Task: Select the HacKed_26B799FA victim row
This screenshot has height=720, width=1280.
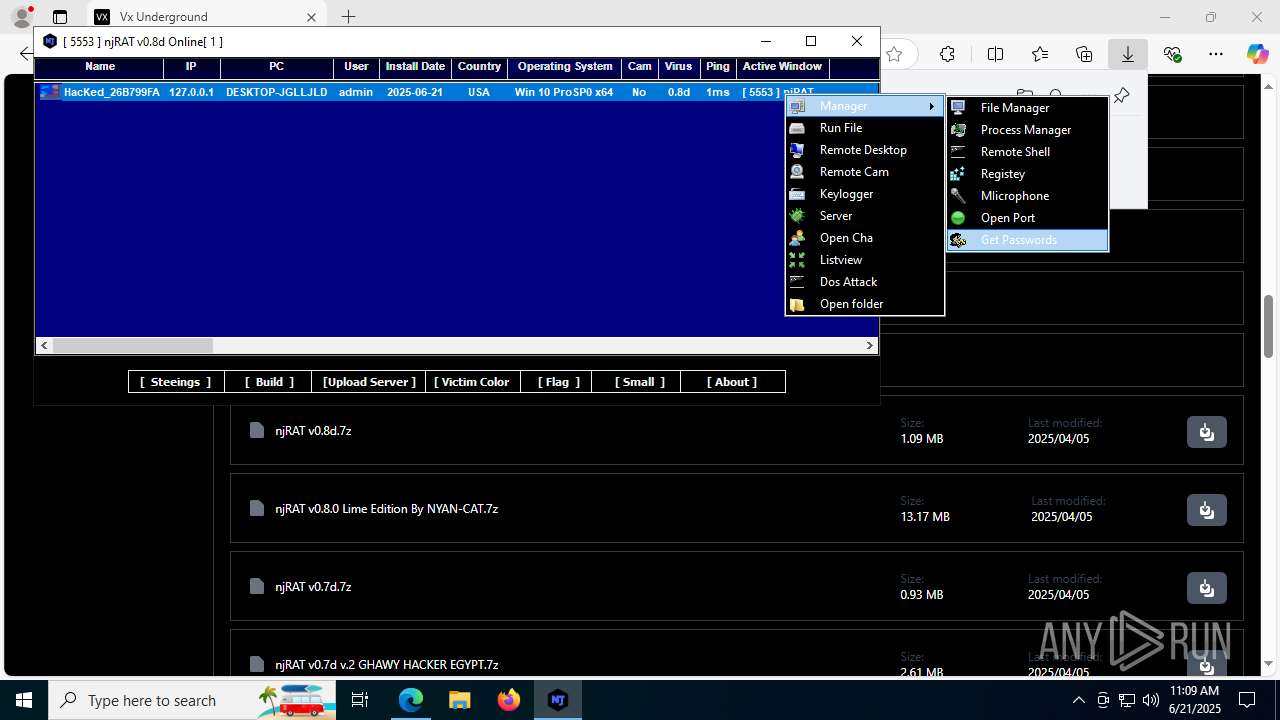Action: coord(456,92)
